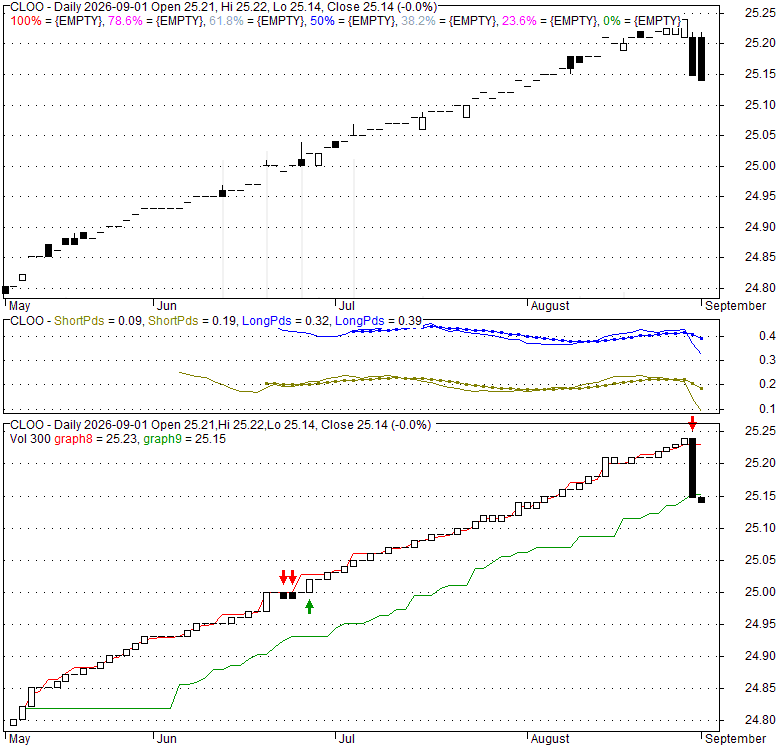
Task: Click the large black candle in bottom chart
Action: coord(692,467)
